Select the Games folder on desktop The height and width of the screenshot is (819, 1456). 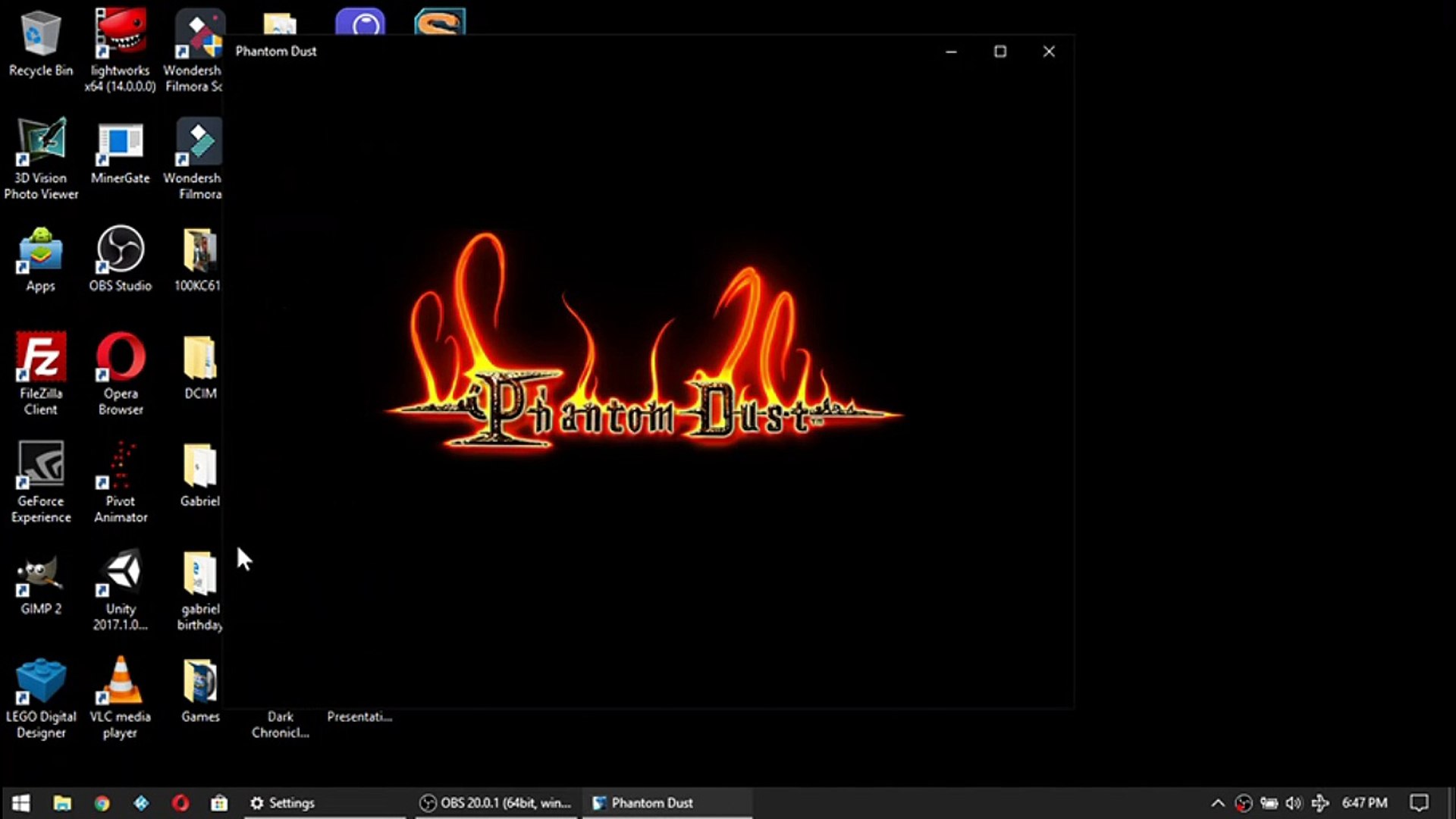200,692
